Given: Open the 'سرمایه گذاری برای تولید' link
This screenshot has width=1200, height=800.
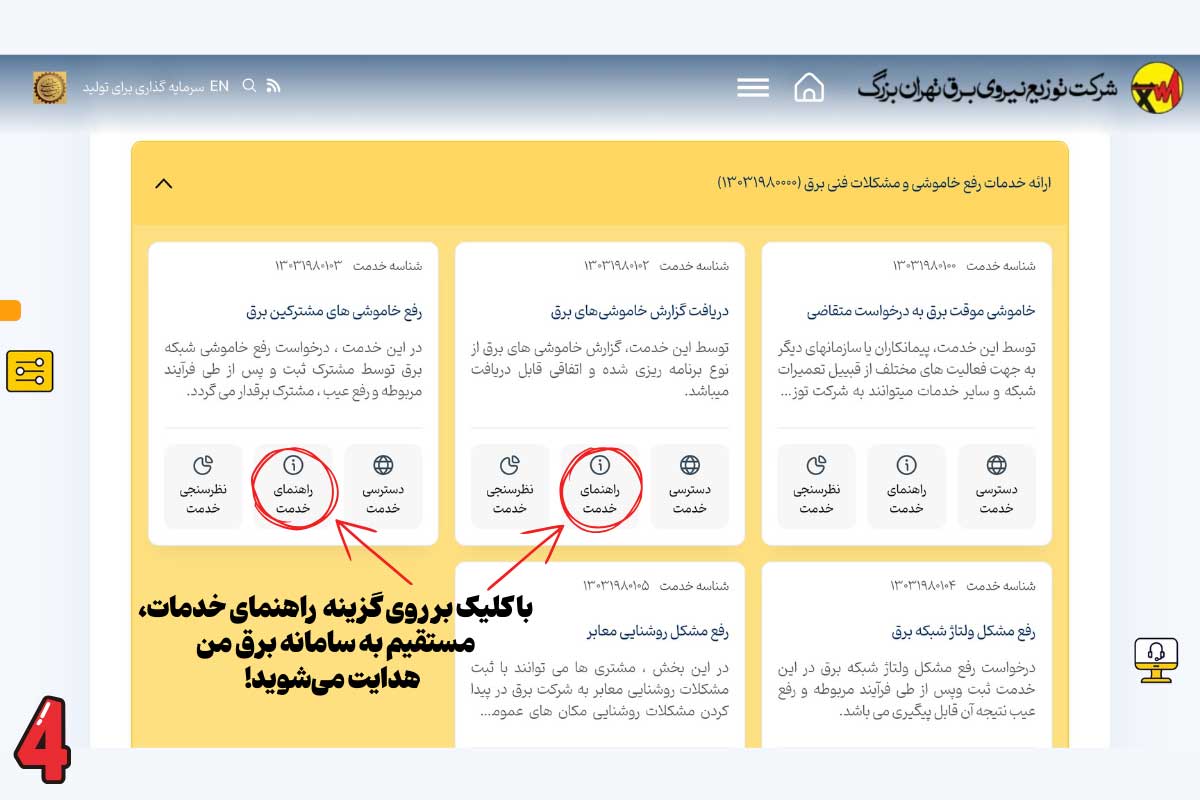Looking at the screenshot, I should point(143,87).
